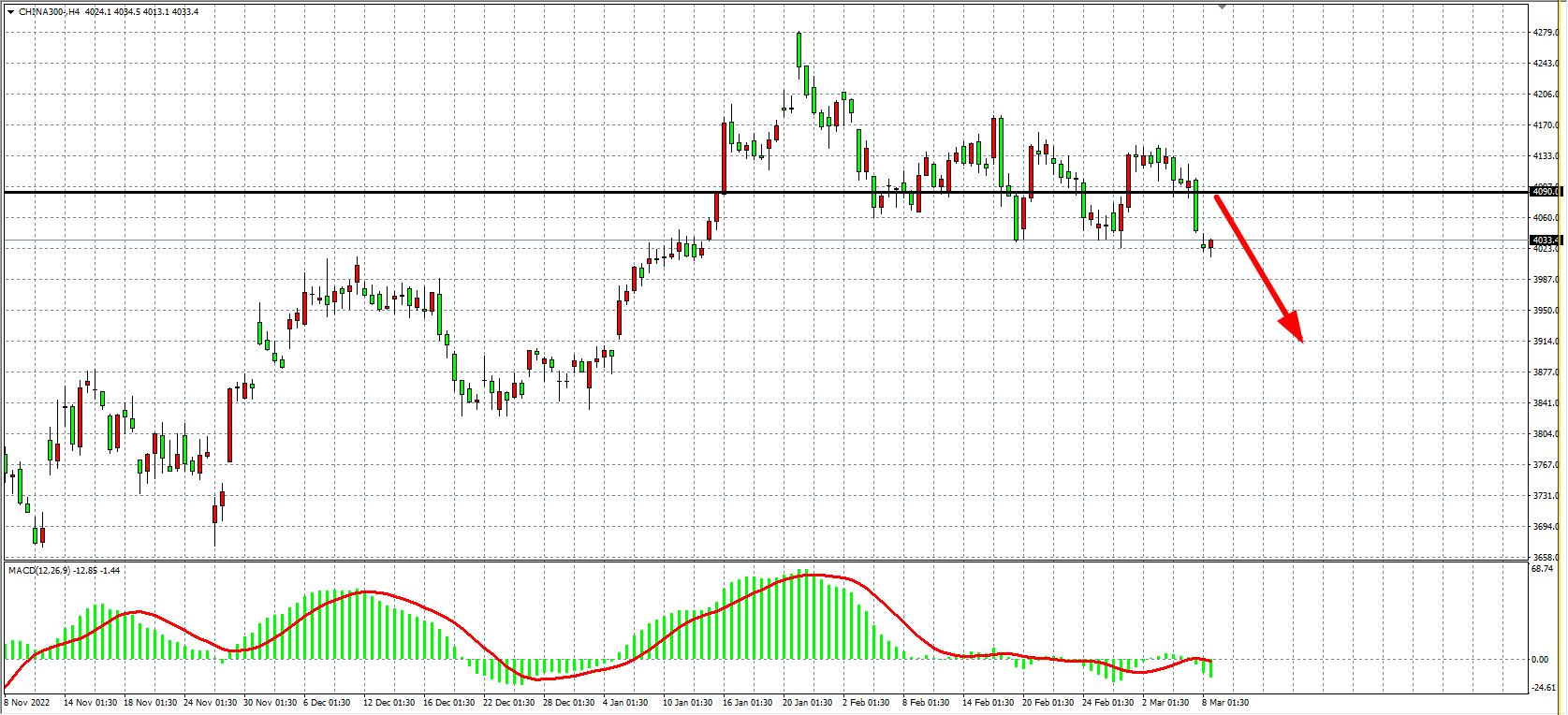Click the 20 Jan 01:30 time label
This screenshot has width=1568, height=715.
pos(807,703)
